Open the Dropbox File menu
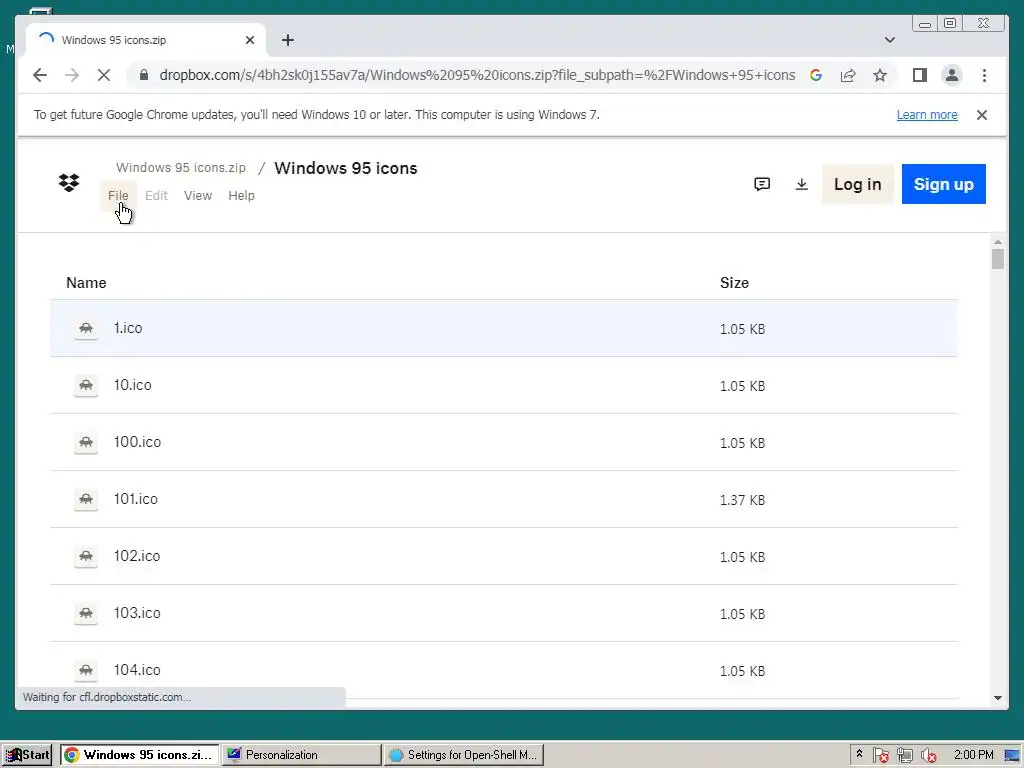Viewport: 1024px width, 768px height. coord(118,195)
